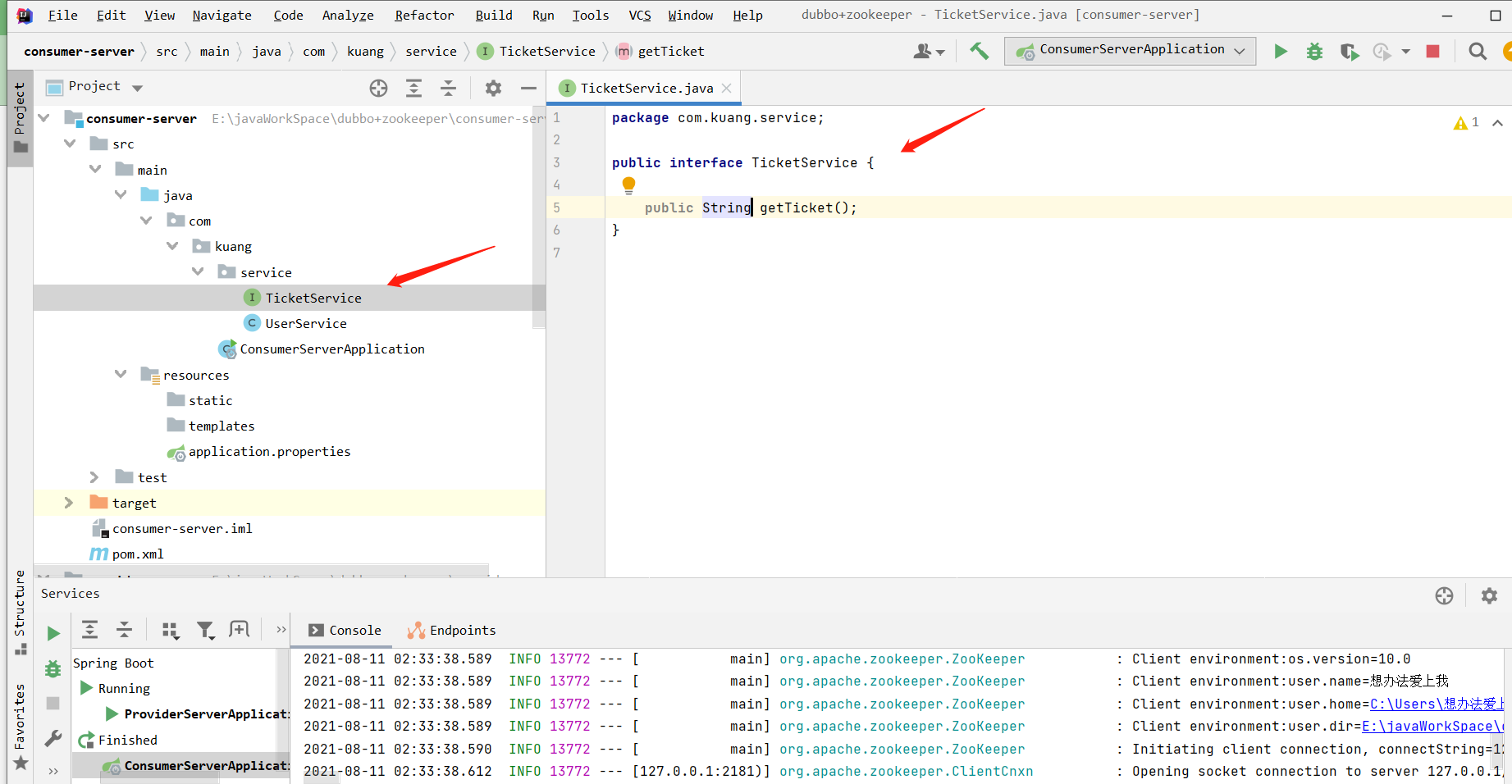This screenshot has height=784, width=1512.
Task: Click the profiler run icon
Action: point(1382,52)
